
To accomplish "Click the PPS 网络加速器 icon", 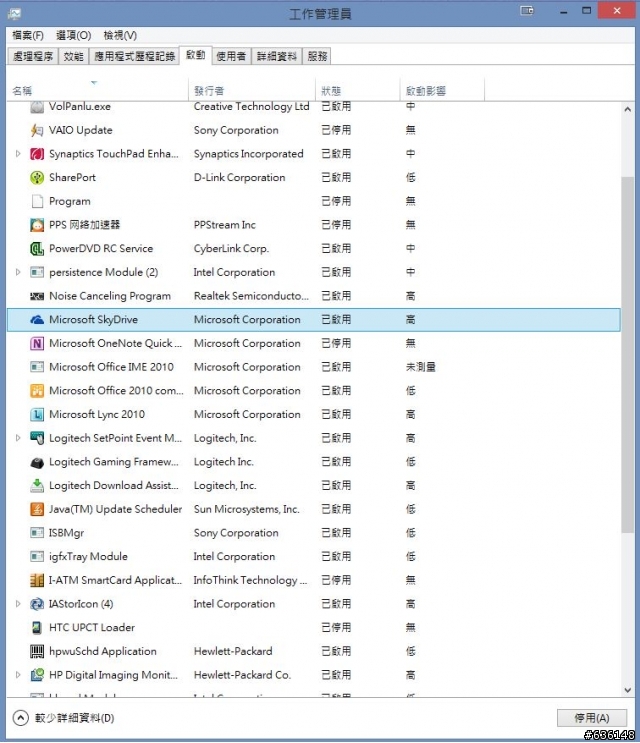I will click(x=37, y=225).
